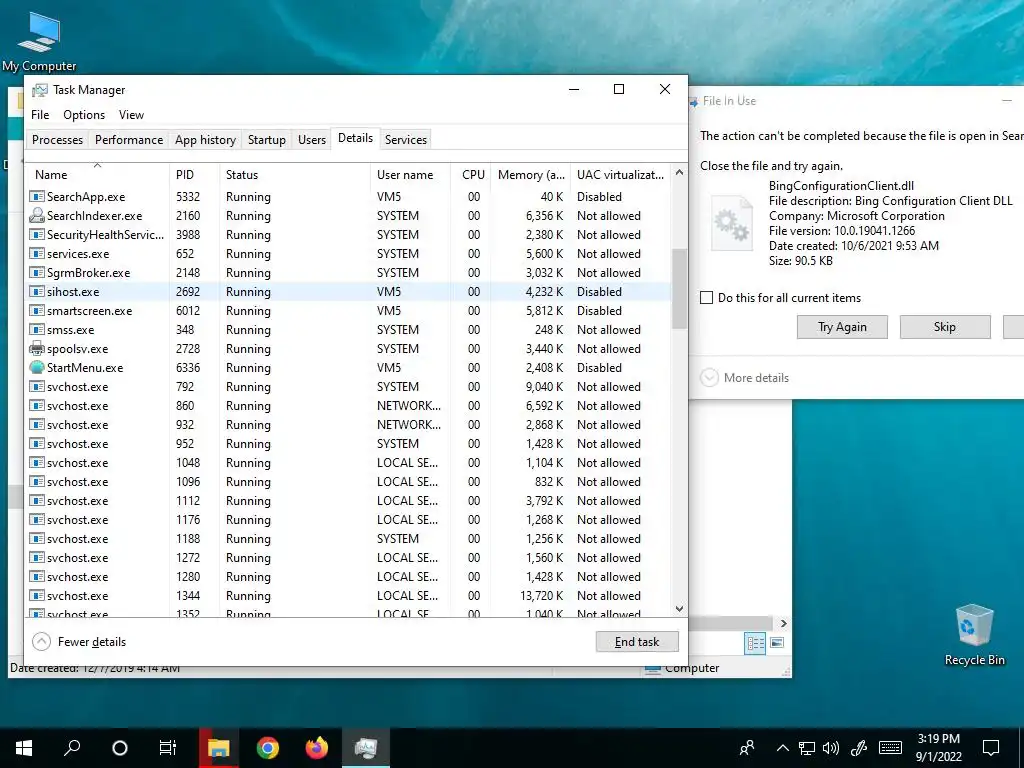This screenshot has height=768, width=1024.
Task: Click the services.exe process icon
Action: point(37,253)
